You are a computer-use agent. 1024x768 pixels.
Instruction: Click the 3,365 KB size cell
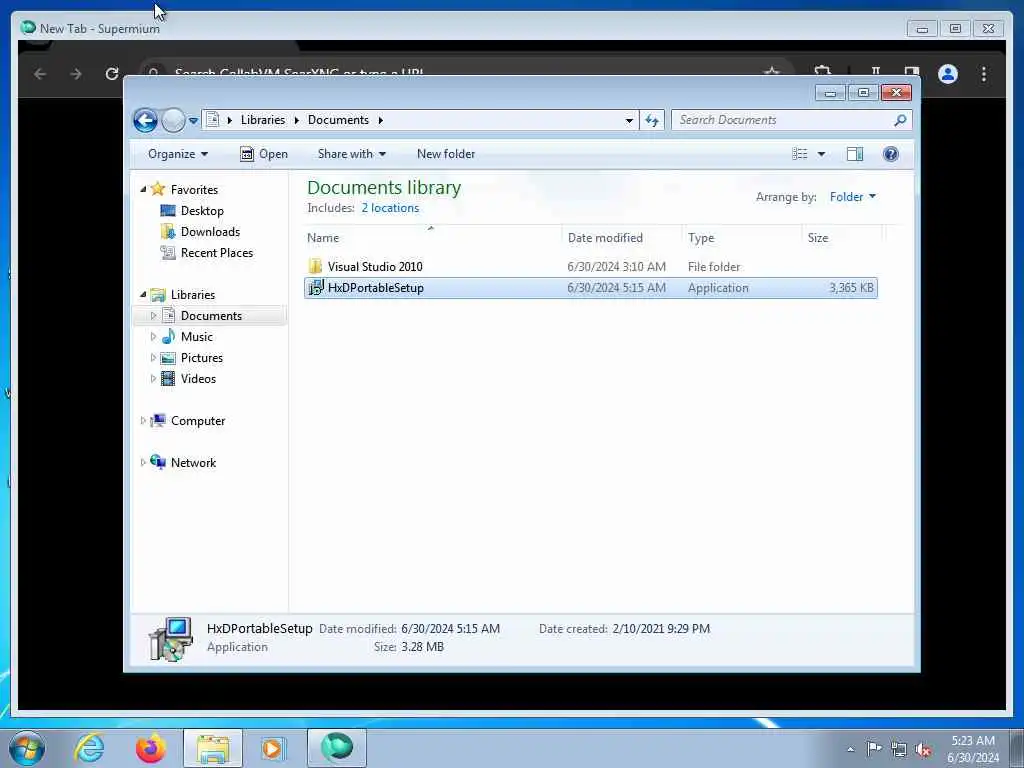851,288
